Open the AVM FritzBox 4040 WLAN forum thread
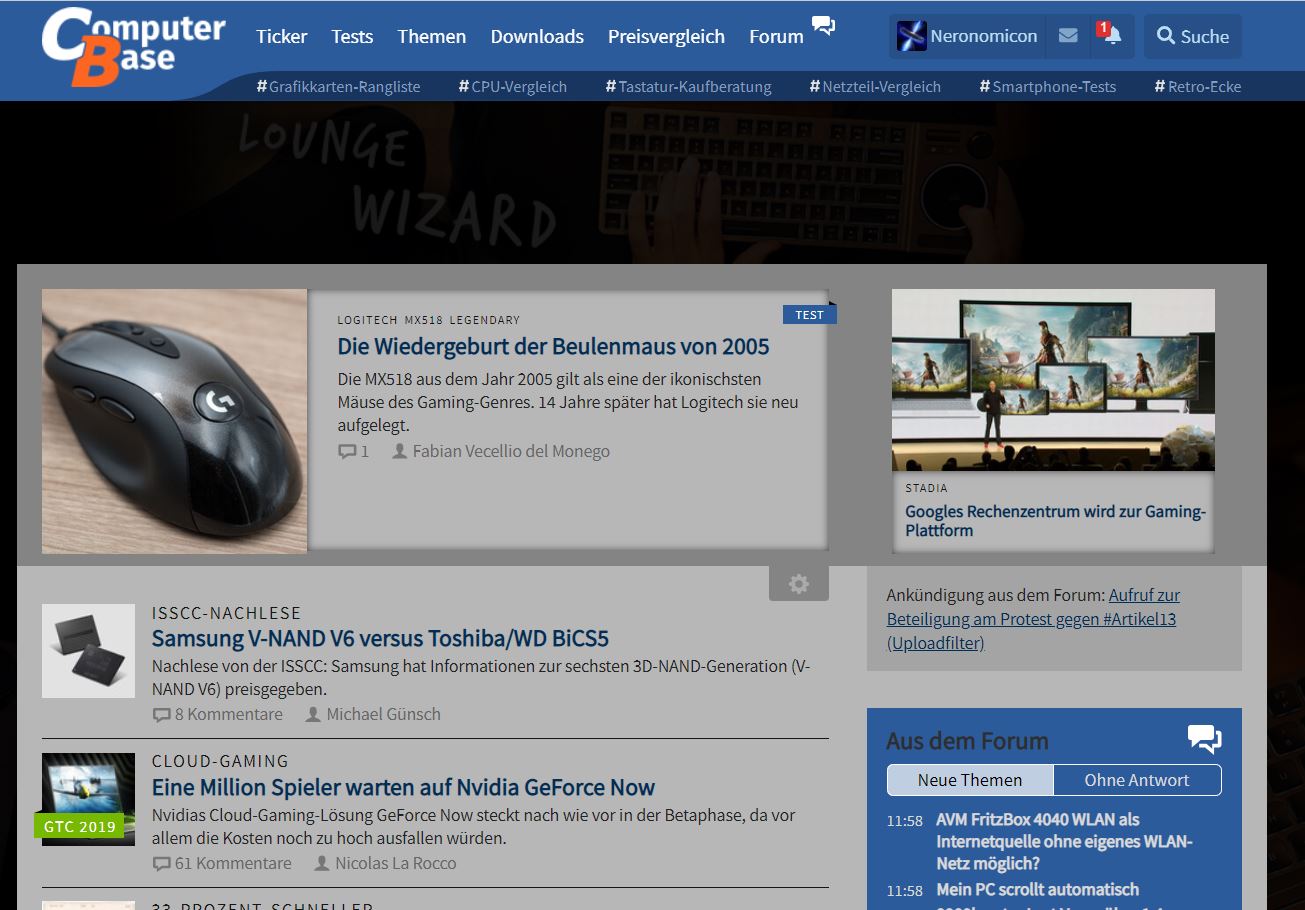1305x910 pixels. (x=1064, y=841)
